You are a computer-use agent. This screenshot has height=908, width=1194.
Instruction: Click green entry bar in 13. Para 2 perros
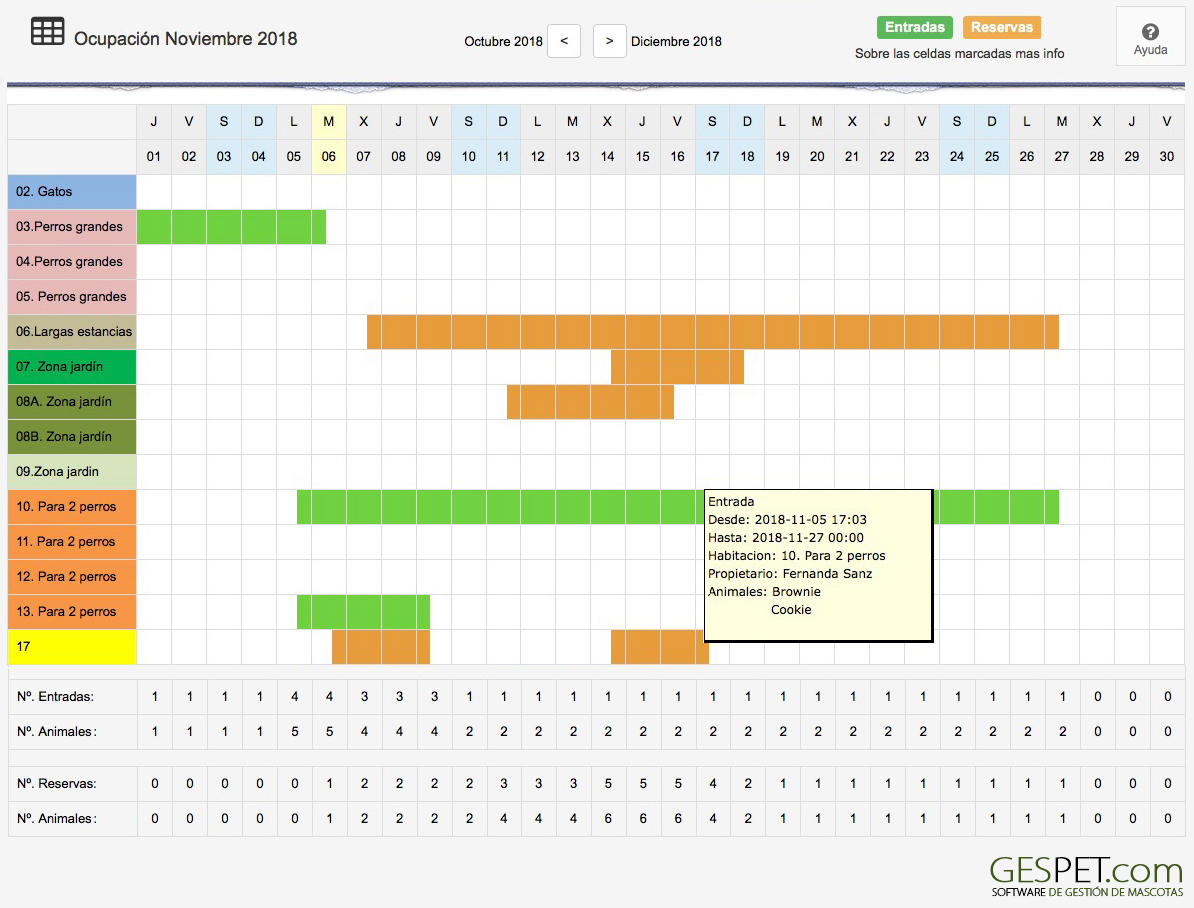(x=363, y=612)
